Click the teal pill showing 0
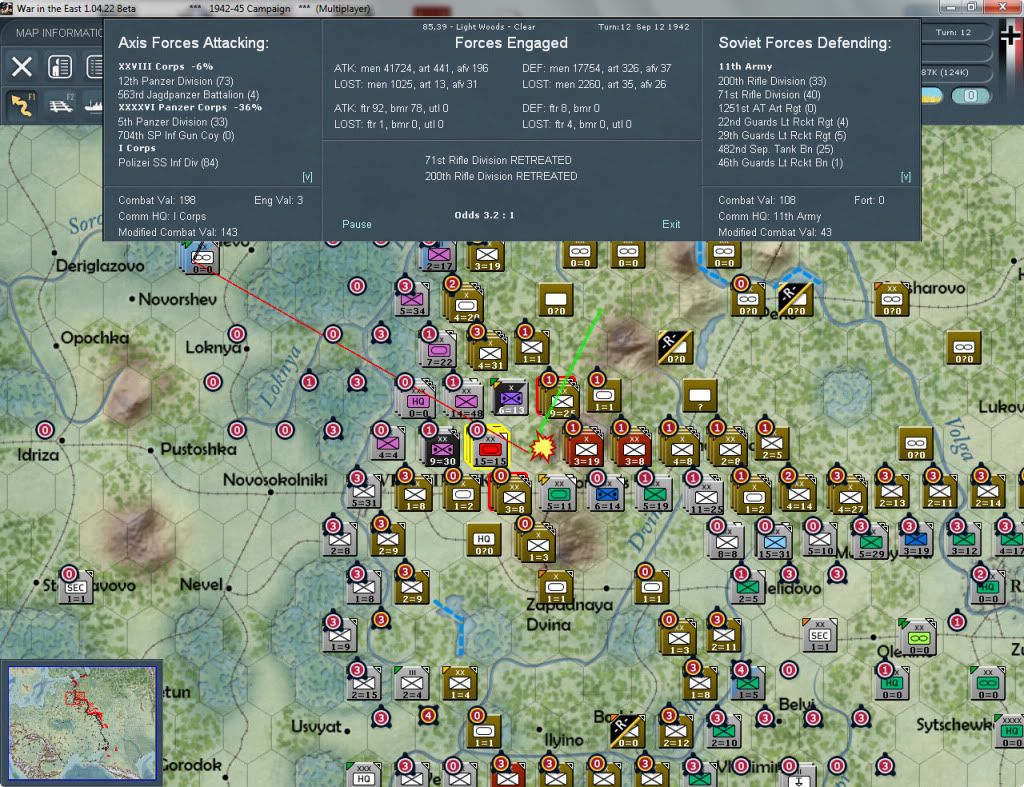Viewport: 1024px width, 787px height. click(x=970, y=96)
